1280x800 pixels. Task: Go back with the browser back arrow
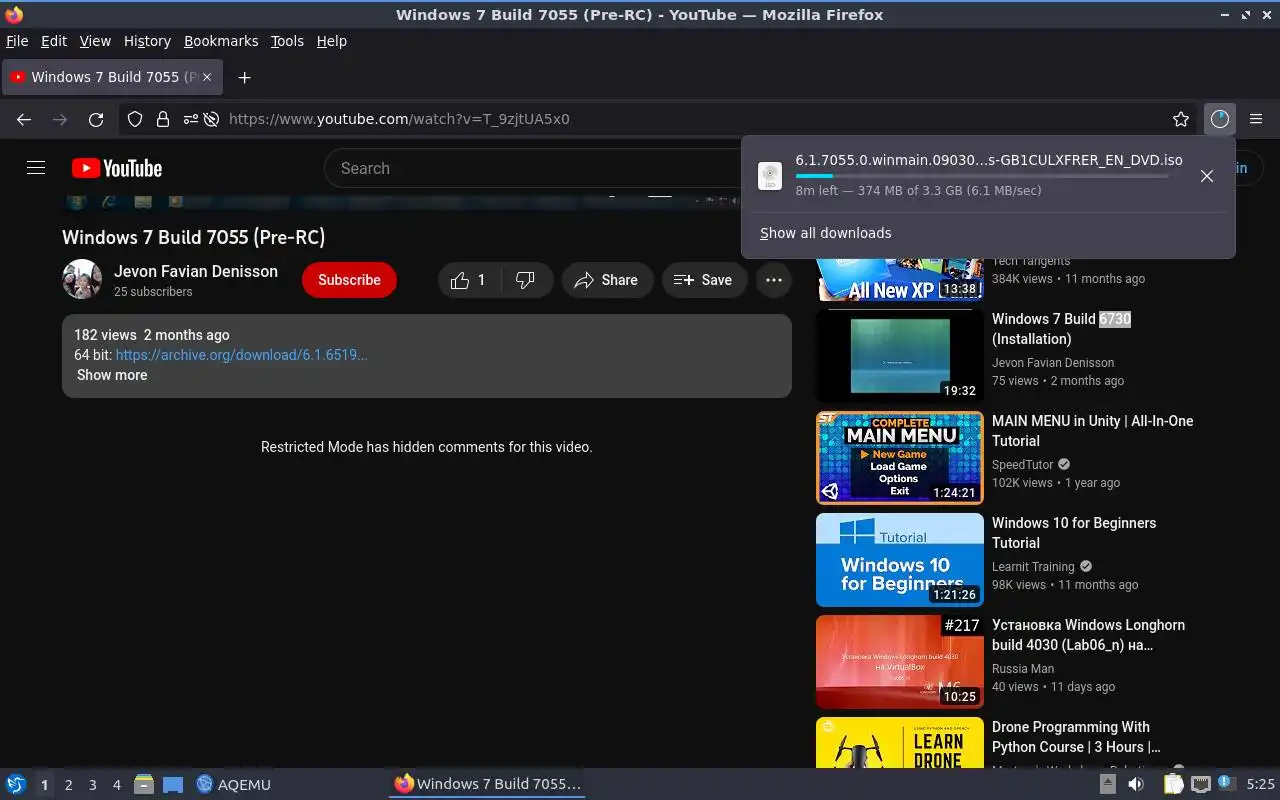[24, 119]
